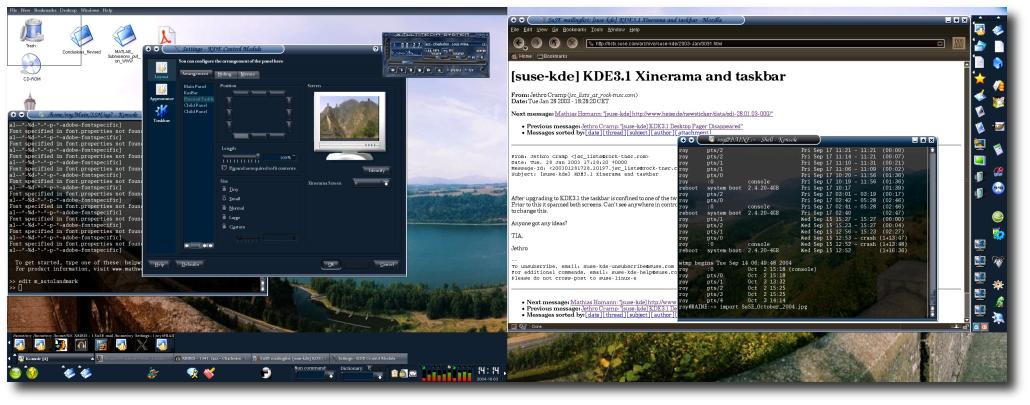The width and height of the screenshot is (1030, 405).
Task: Open the Mozilla Tools menu
Action: (x=596, y=30)
